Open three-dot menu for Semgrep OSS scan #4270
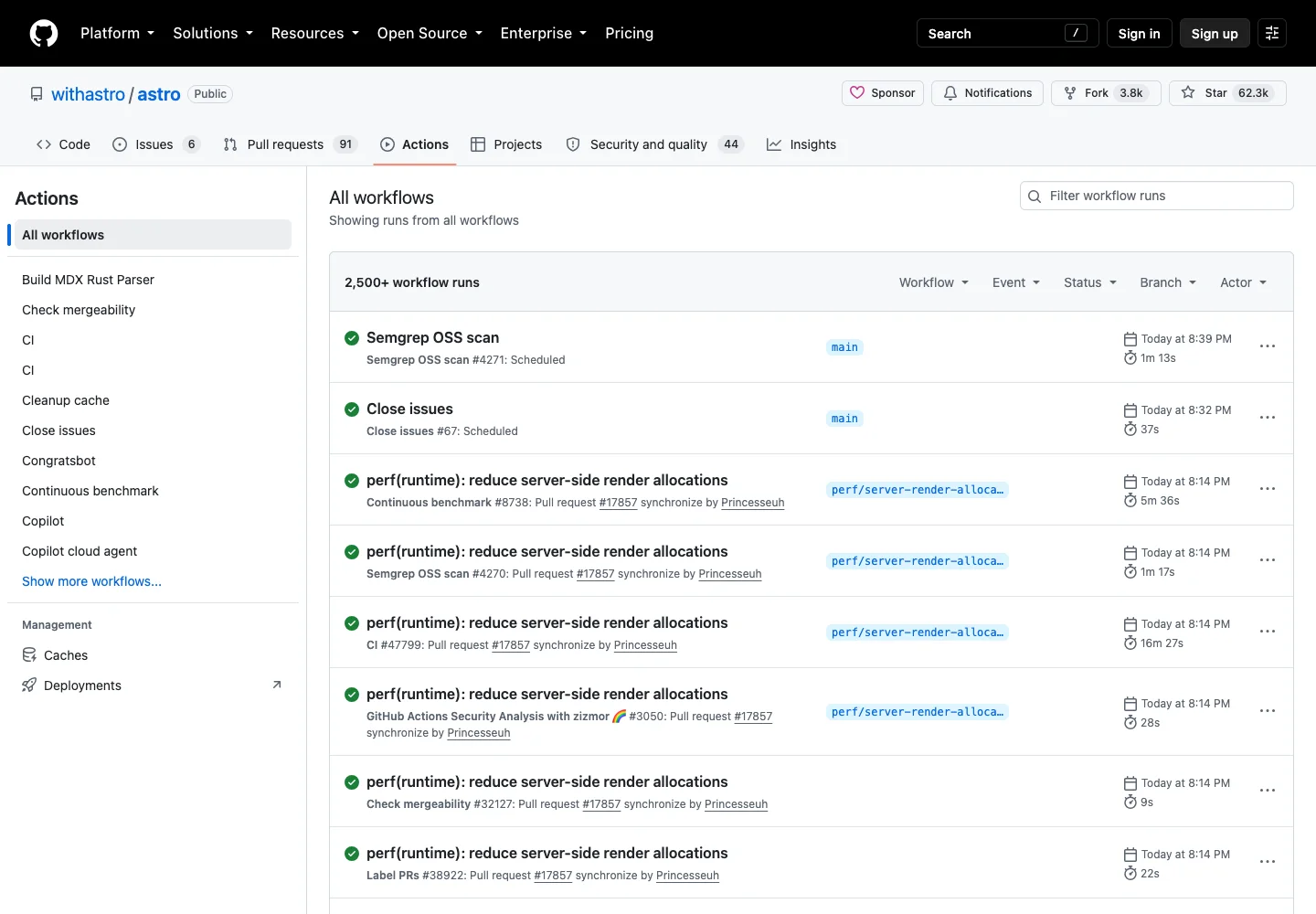Screen dimensions: 1316x914 pyautogui.click(x=1268, y=560)
